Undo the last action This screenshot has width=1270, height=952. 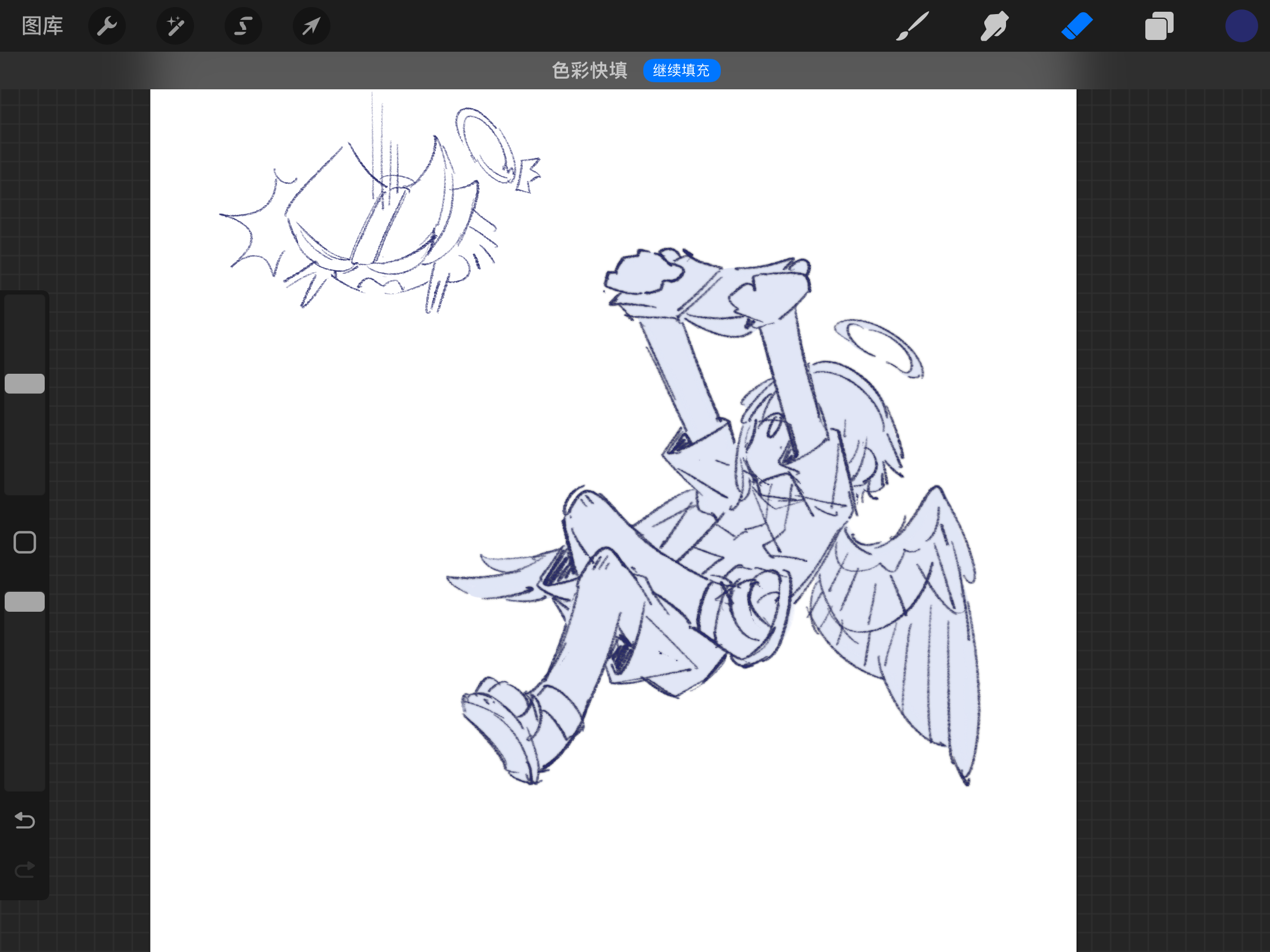(x=25, y=820)
